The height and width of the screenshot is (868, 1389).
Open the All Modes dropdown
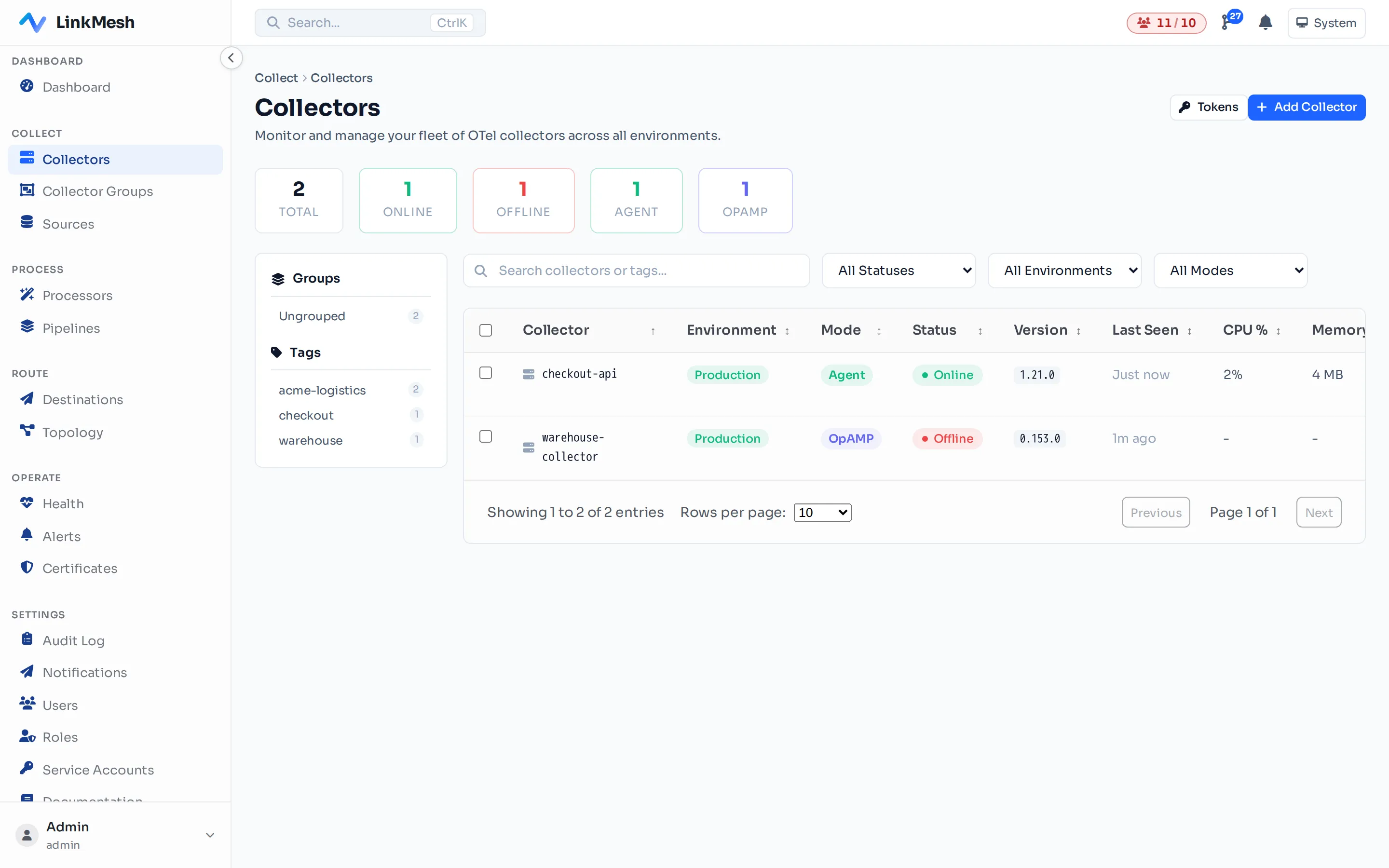click(x=1231, y=271)
